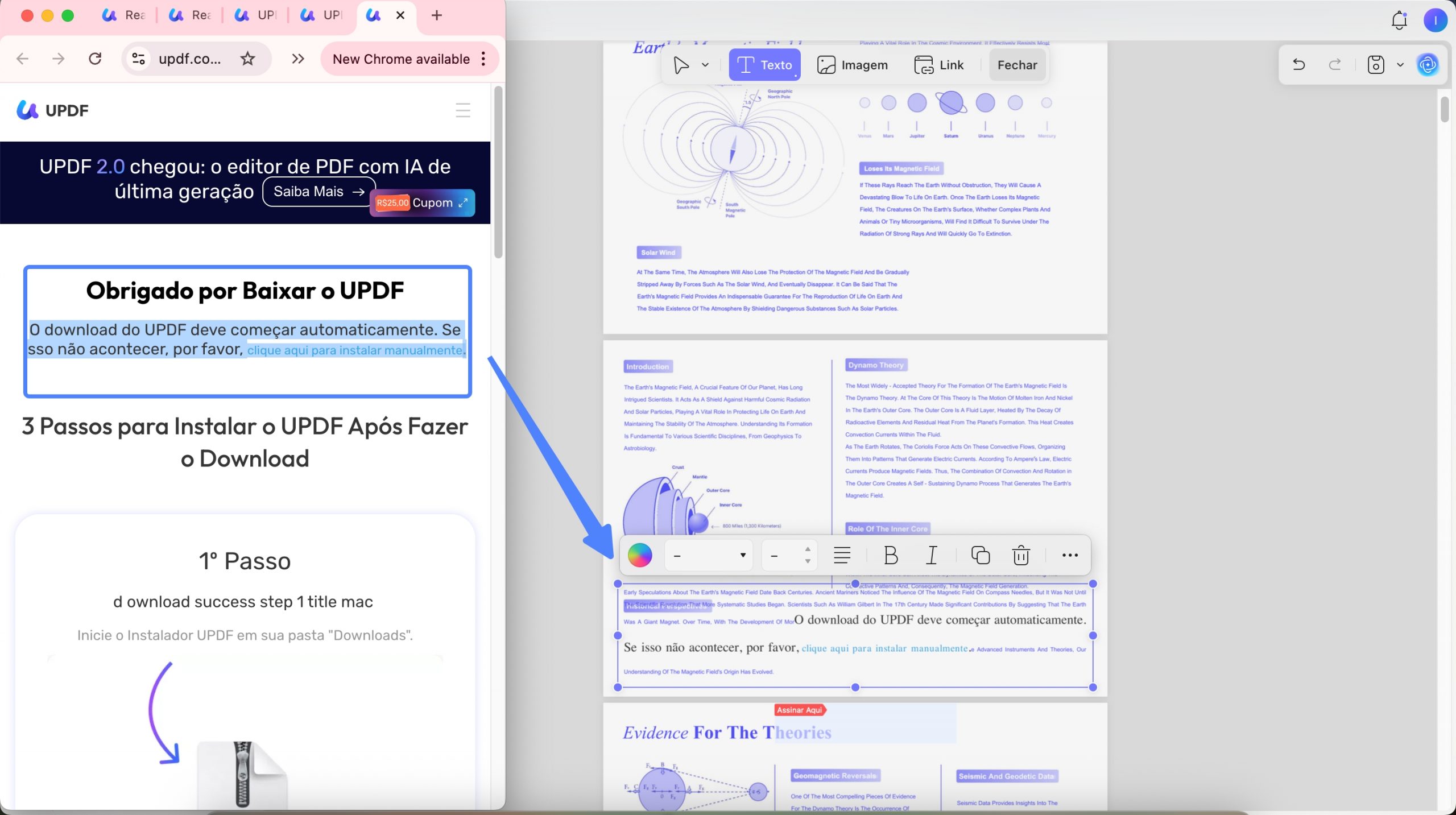Image resolution: width=1456 pixels, height=815 pixels.
Task: Expand the selection tool dropdown arrow
Action: coord(705,65)
